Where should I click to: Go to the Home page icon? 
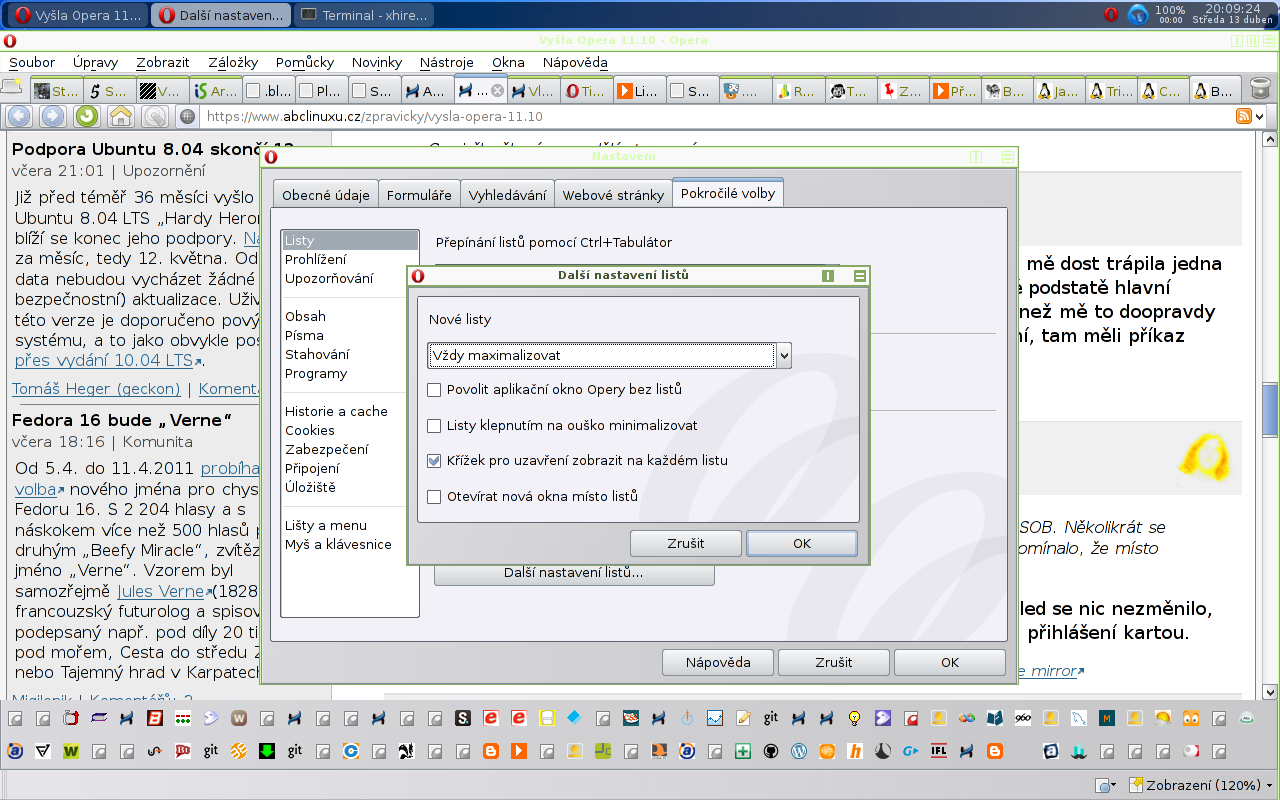pos(121,116)
